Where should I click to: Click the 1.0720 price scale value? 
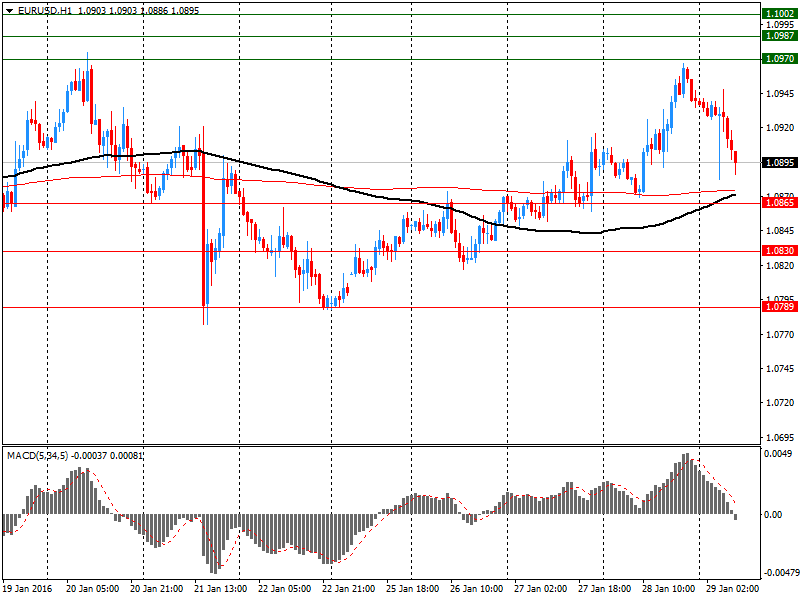[780, 403]
